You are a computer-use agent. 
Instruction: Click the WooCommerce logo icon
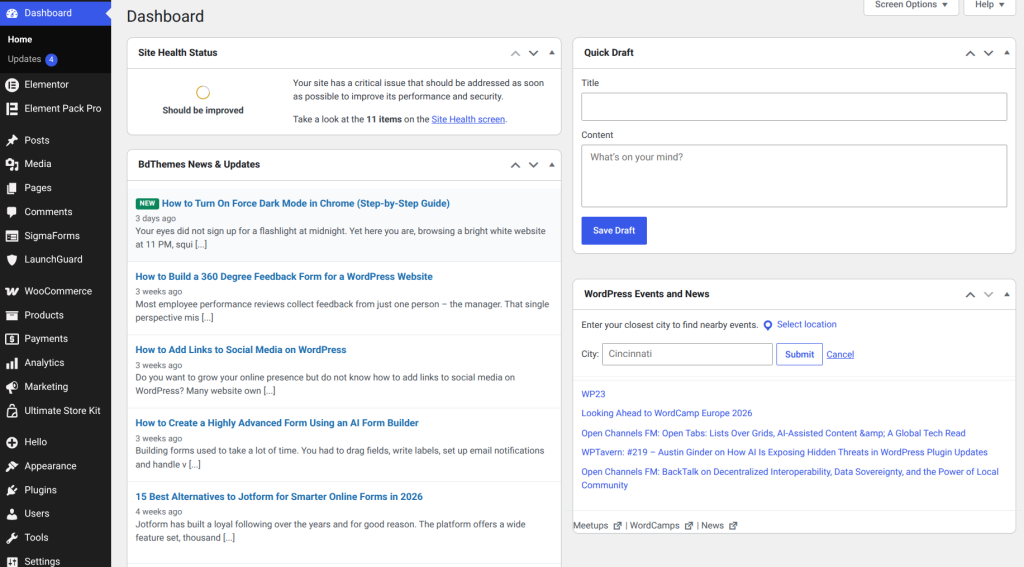(12, 291)
